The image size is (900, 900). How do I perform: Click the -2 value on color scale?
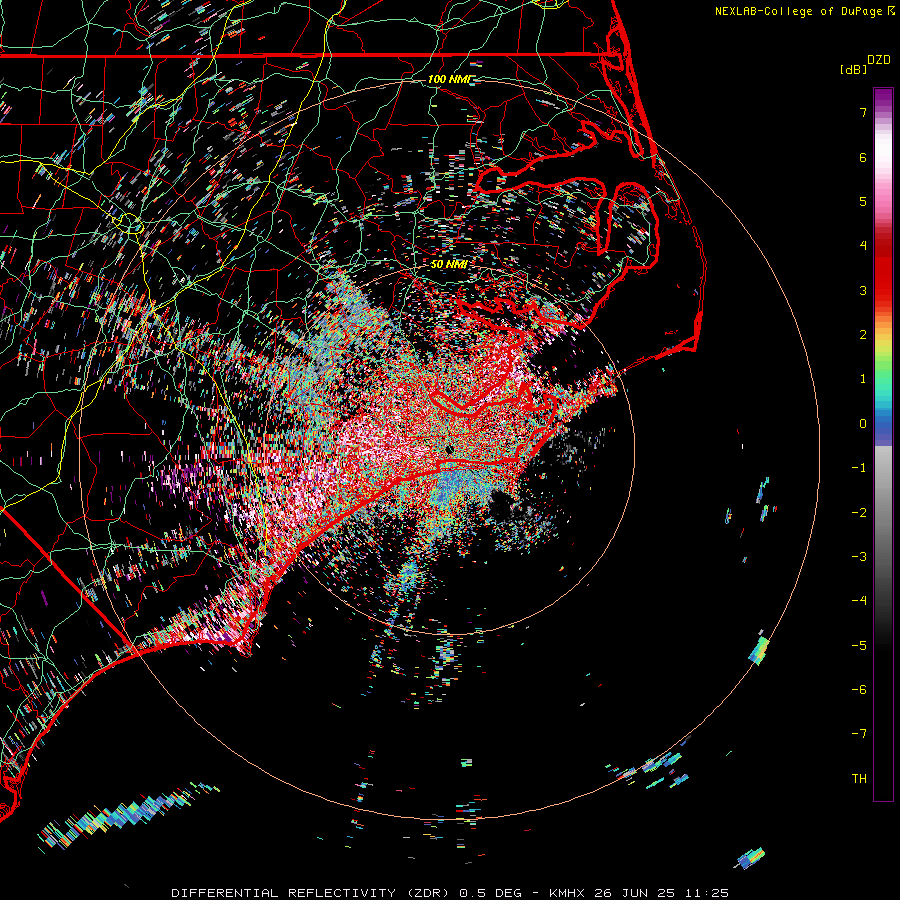(859, 513)
